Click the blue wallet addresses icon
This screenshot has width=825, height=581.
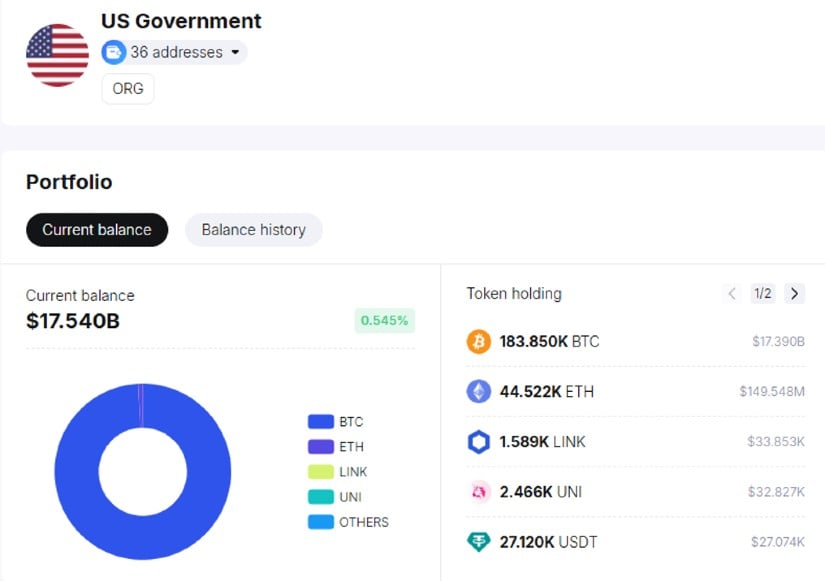(114, 52)
